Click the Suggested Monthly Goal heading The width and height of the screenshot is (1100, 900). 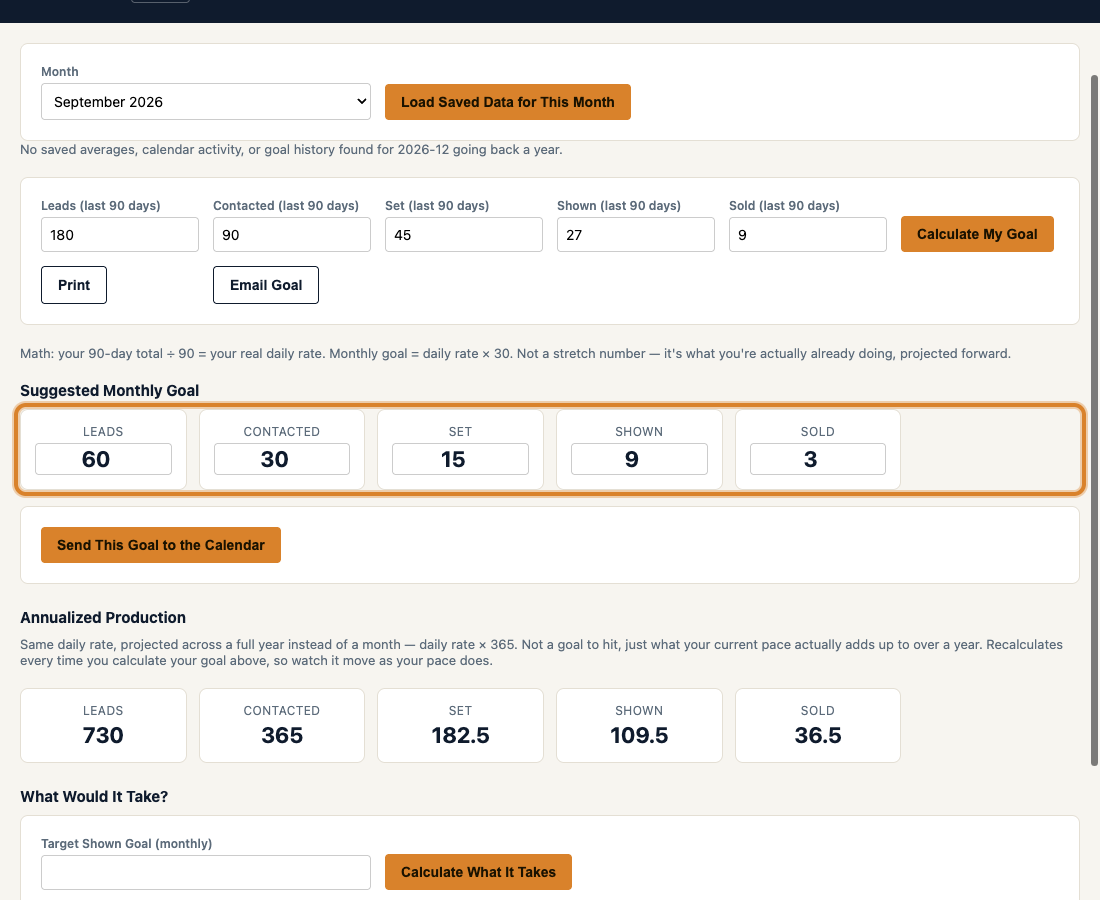pyautogui.click(x=109, y=391)
